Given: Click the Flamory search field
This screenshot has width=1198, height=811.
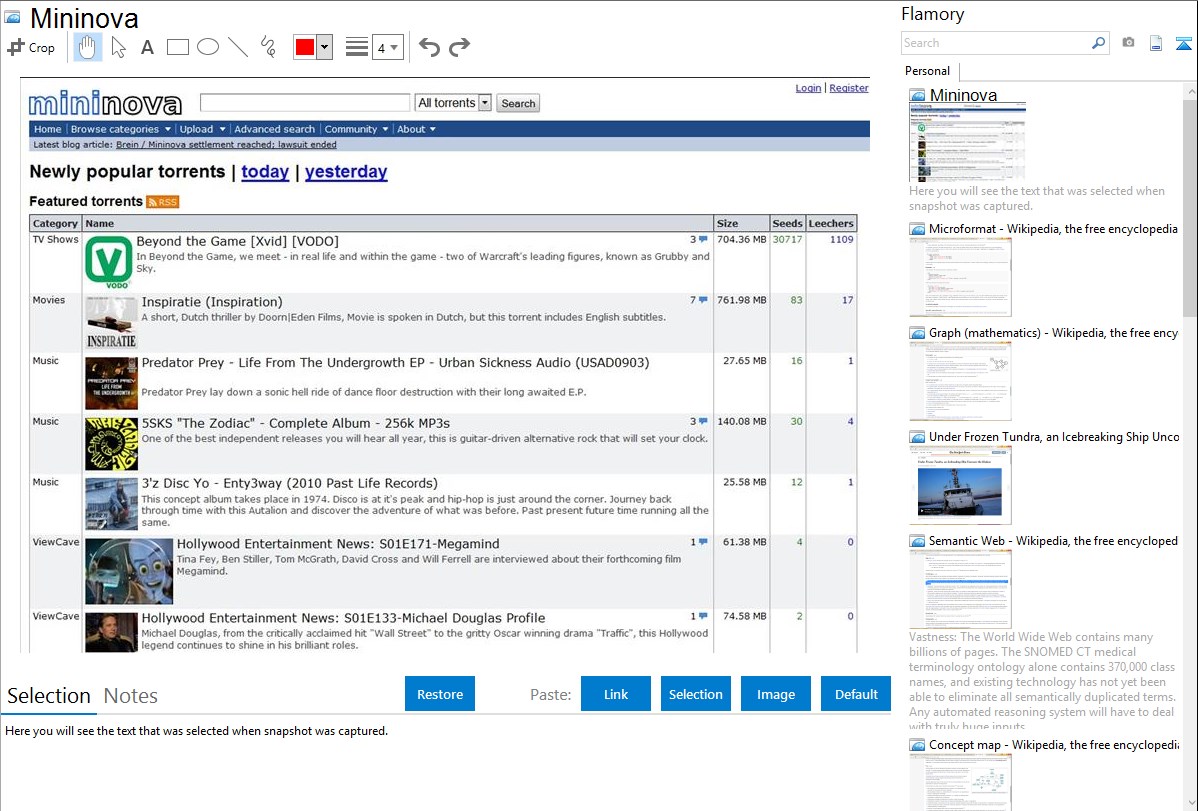Looking at the screenshot, I should pyautogui.click(x=995, y=43).
